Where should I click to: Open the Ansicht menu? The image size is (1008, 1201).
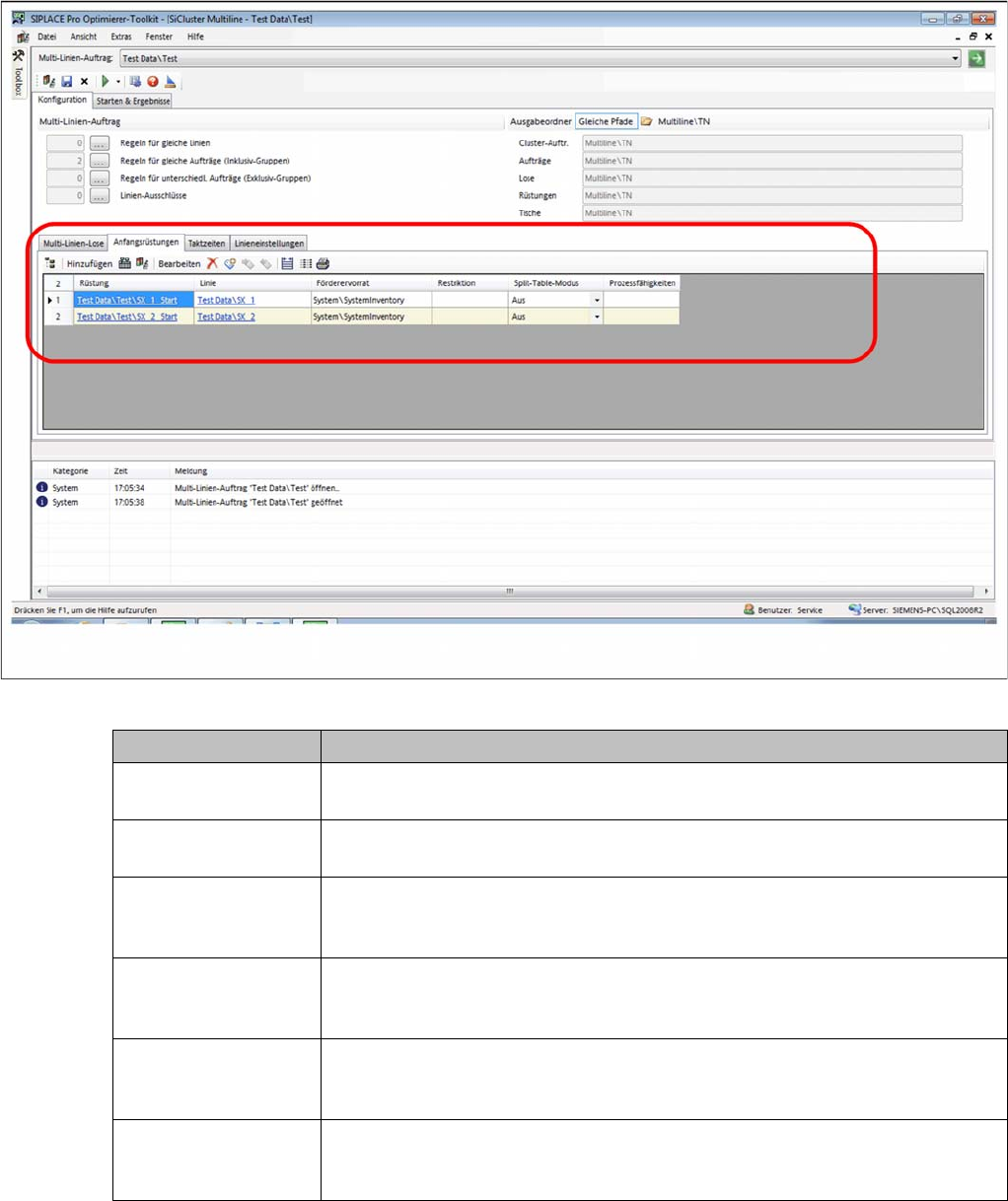point(84,36)
